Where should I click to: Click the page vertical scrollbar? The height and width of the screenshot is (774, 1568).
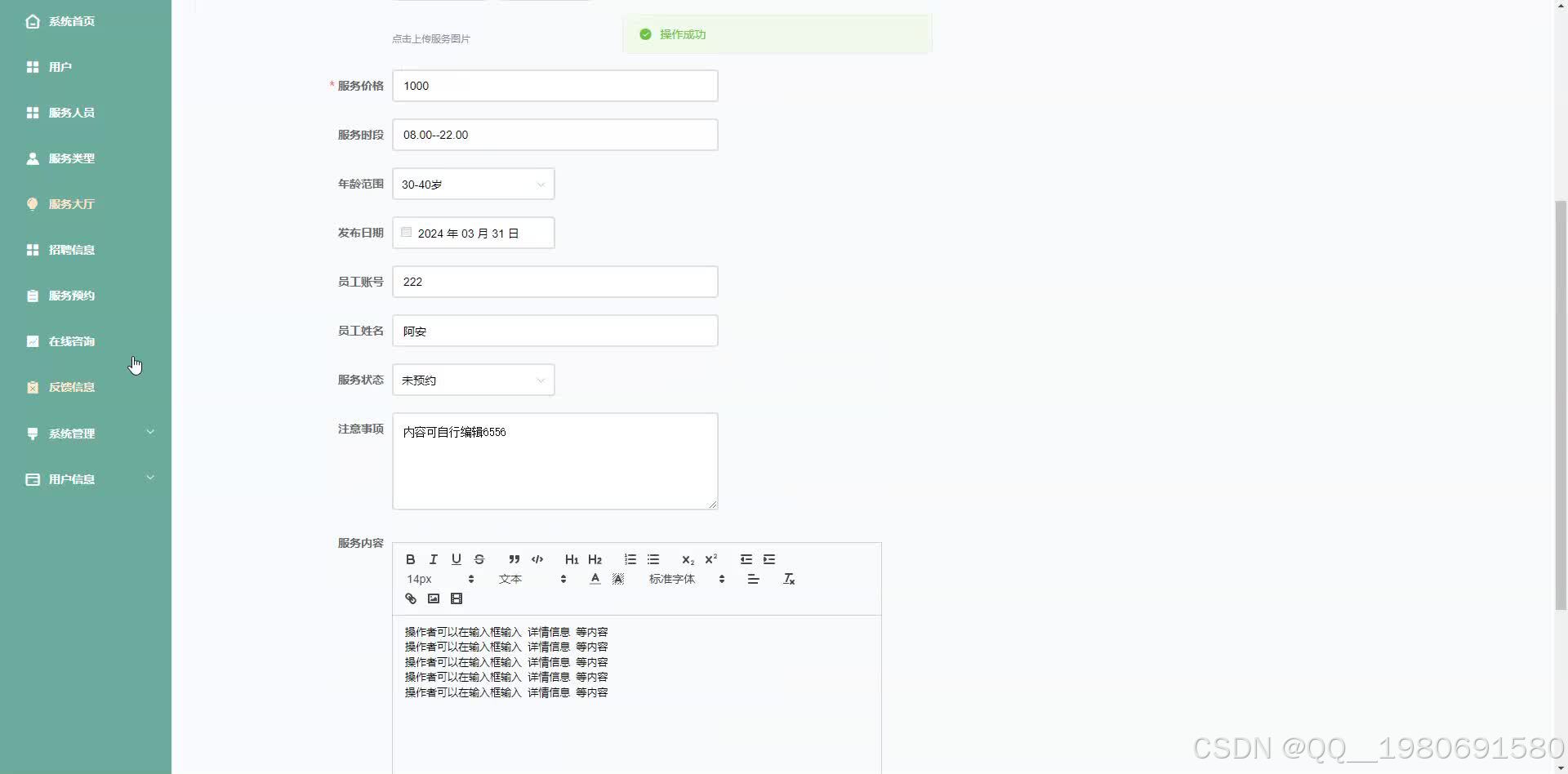pos(1561,404)
